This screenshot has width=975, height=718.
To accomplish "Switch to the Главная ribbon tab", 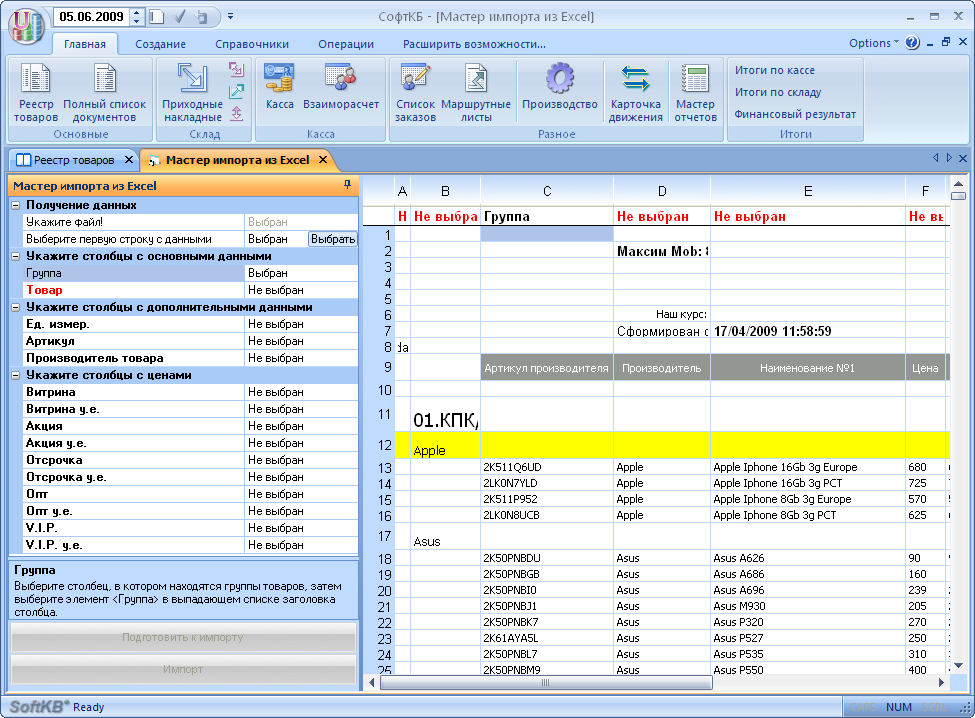I will 85,44.
